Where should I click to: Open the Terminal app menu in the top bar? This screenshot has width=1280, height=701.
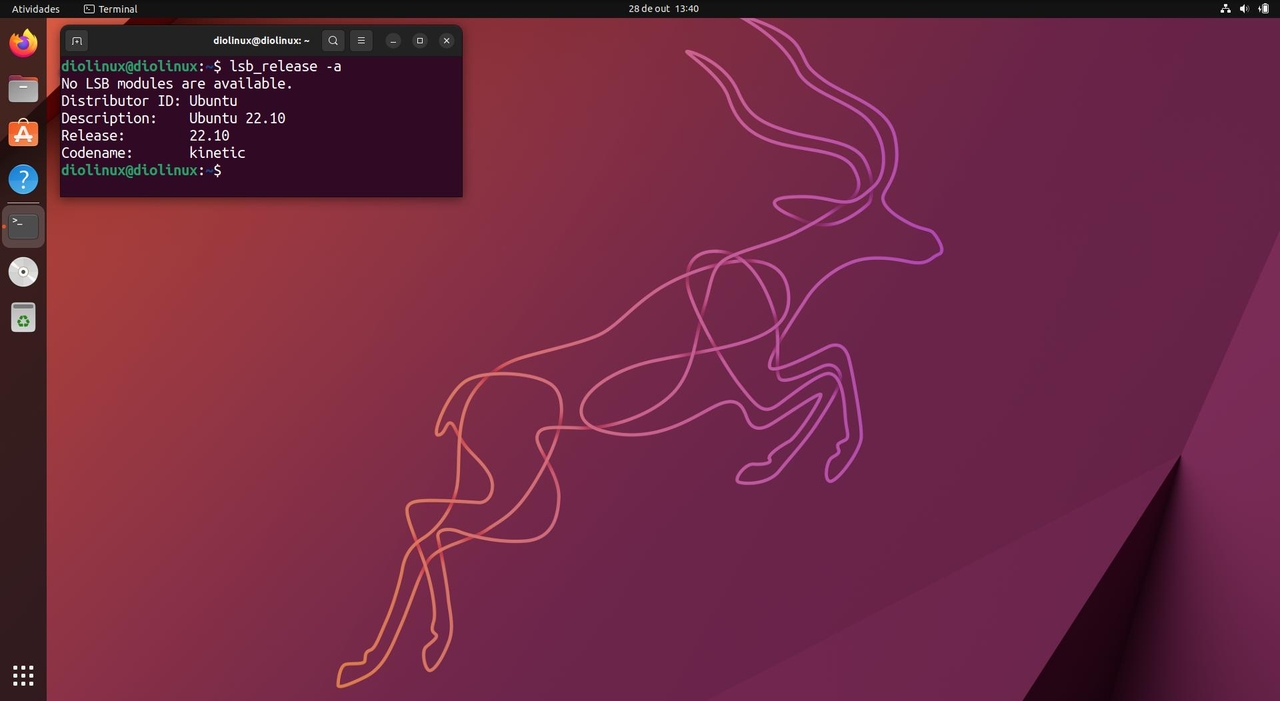(110, 8)
